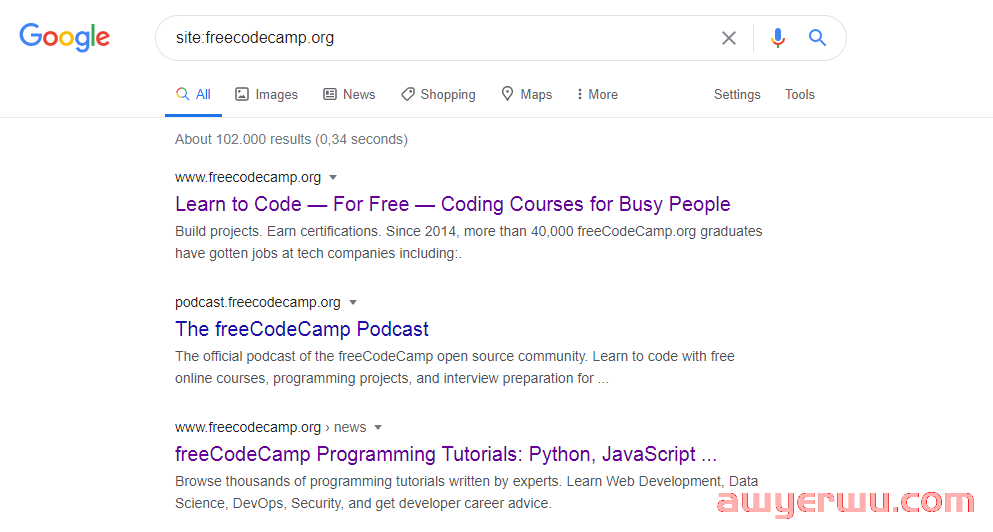Open 'Learn to Code — For Free' result
The height and width of the screenshot is (532, 993).
coord(453,204)
